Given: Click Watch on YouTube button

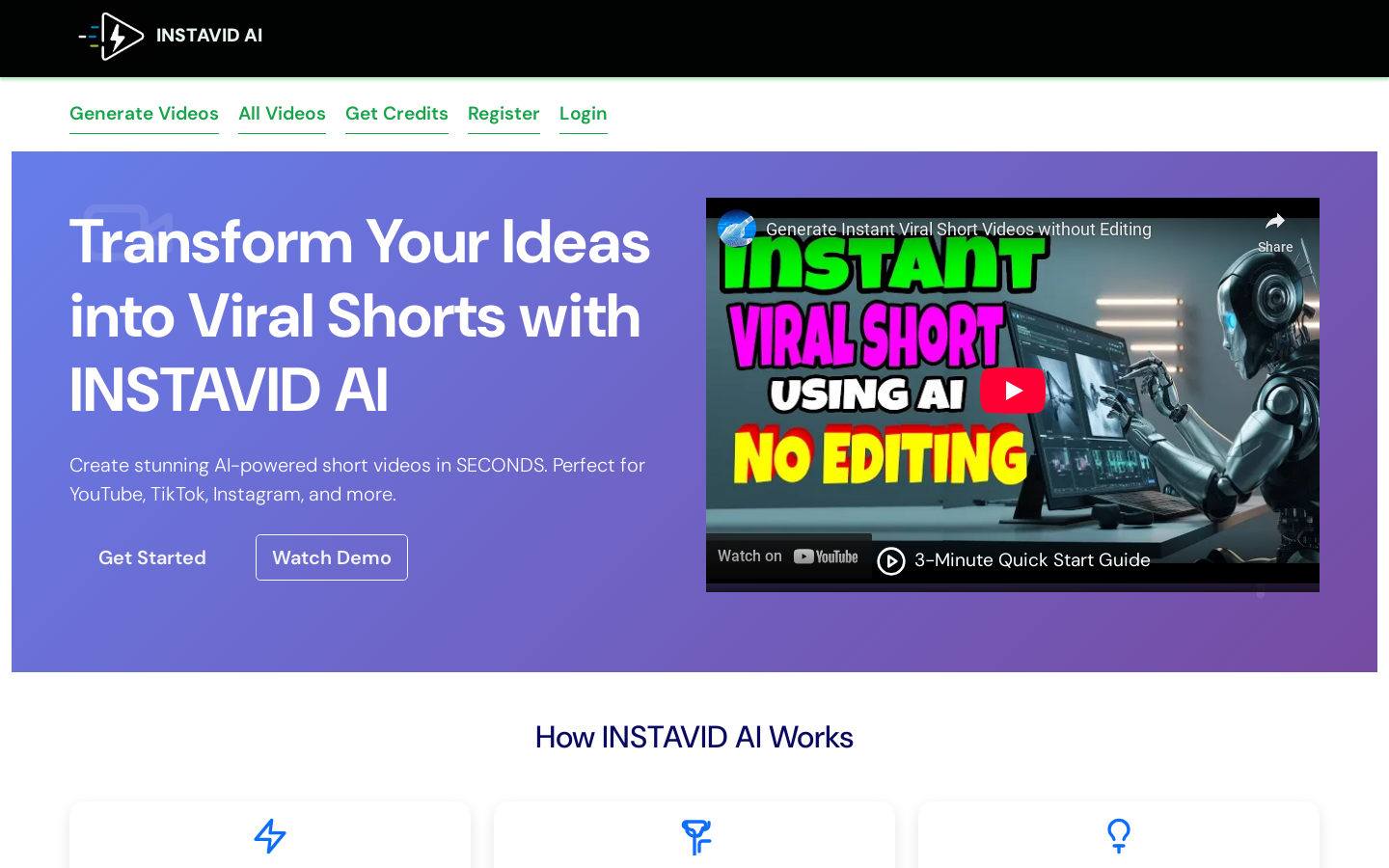Looking at the screenshot, I should 788,556.
